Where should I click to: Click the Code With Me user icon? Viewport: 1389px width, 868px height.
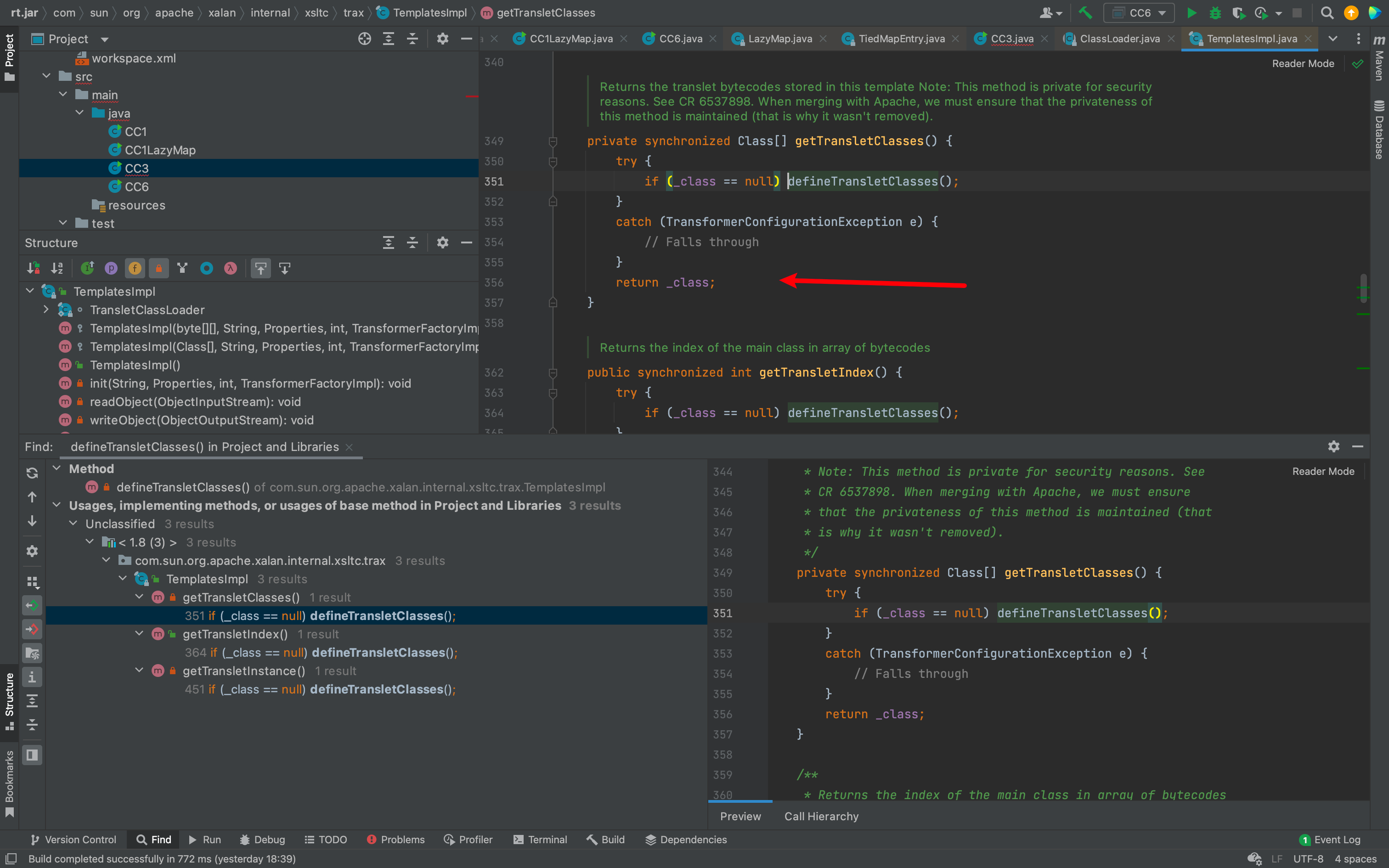click(1050, 13)
